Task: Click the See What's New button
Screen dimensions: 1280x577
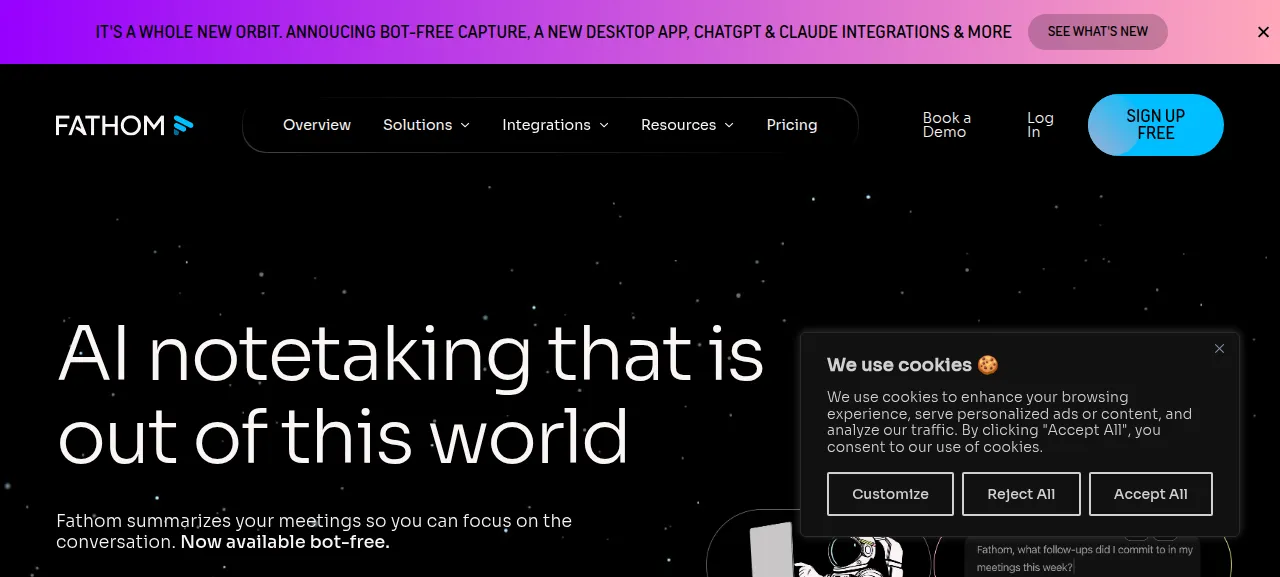Action: [1098, 32]
